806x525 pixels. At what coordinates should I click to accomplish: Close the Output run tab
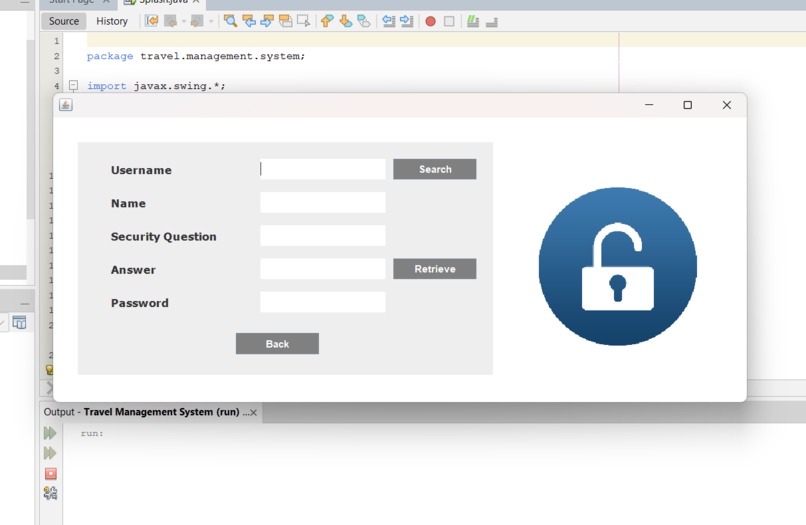(x=253, y=412)
